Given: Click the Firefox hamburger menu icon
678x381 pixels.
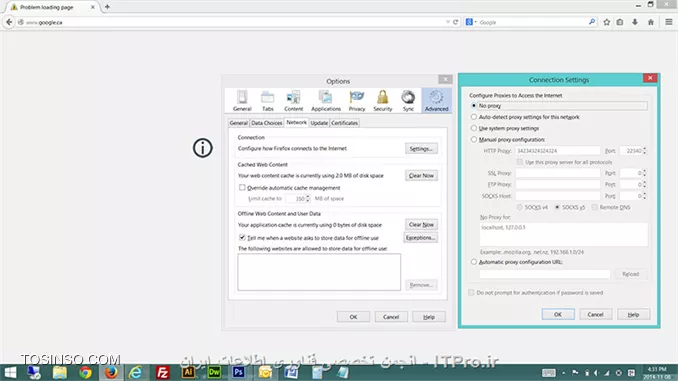Looking at the screenshot, I should click(x=668, y=22).
